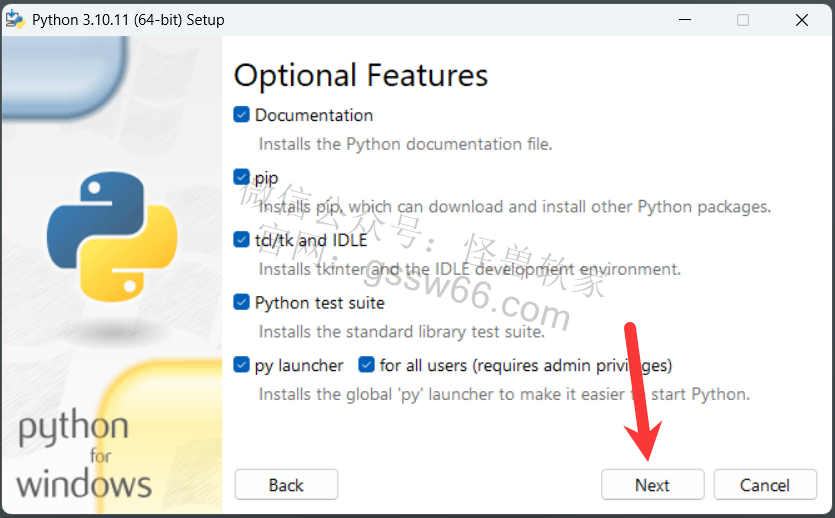Click the Python installer icon in title bar
The height and width of the screenshot is (518, 835).
[x=15, y=19]
